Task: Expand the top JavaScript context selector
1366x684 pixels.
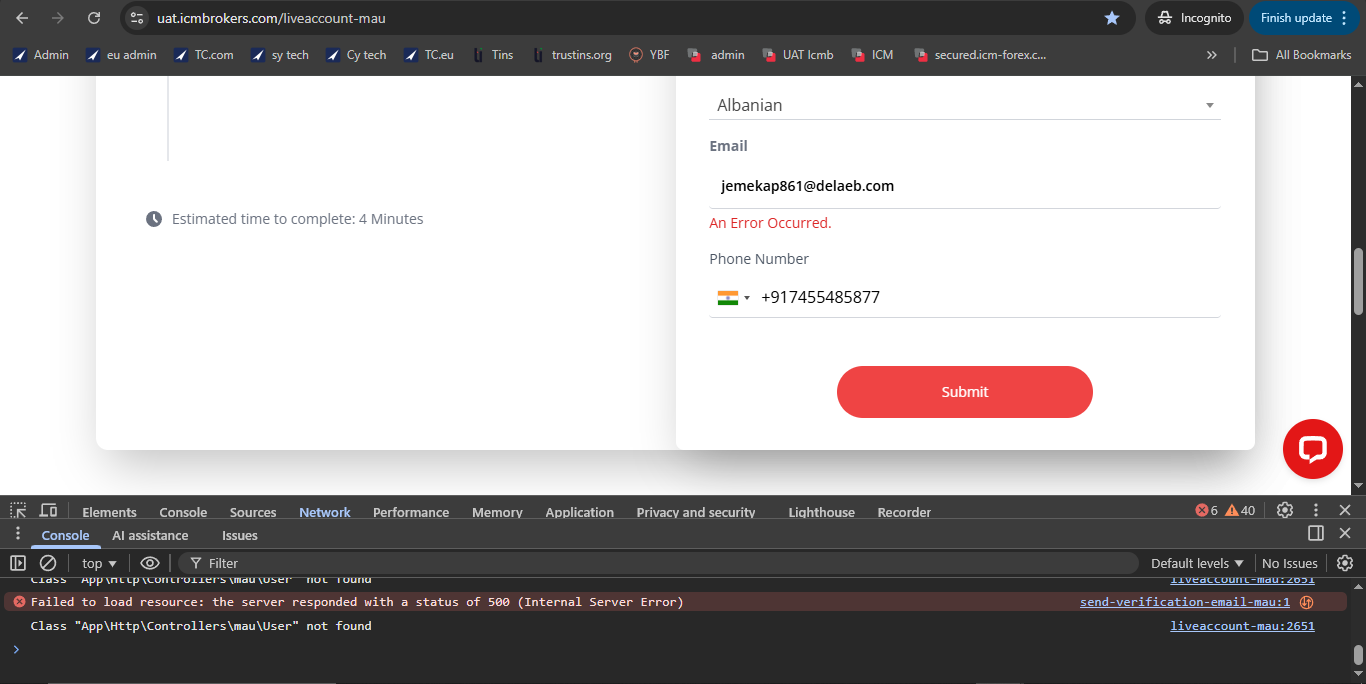Action: pyautogui.click(x=99, y=563)
